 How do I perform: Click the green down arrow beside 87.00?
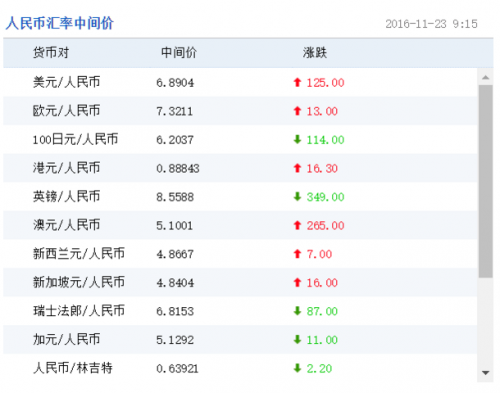[x=297, y=311]
